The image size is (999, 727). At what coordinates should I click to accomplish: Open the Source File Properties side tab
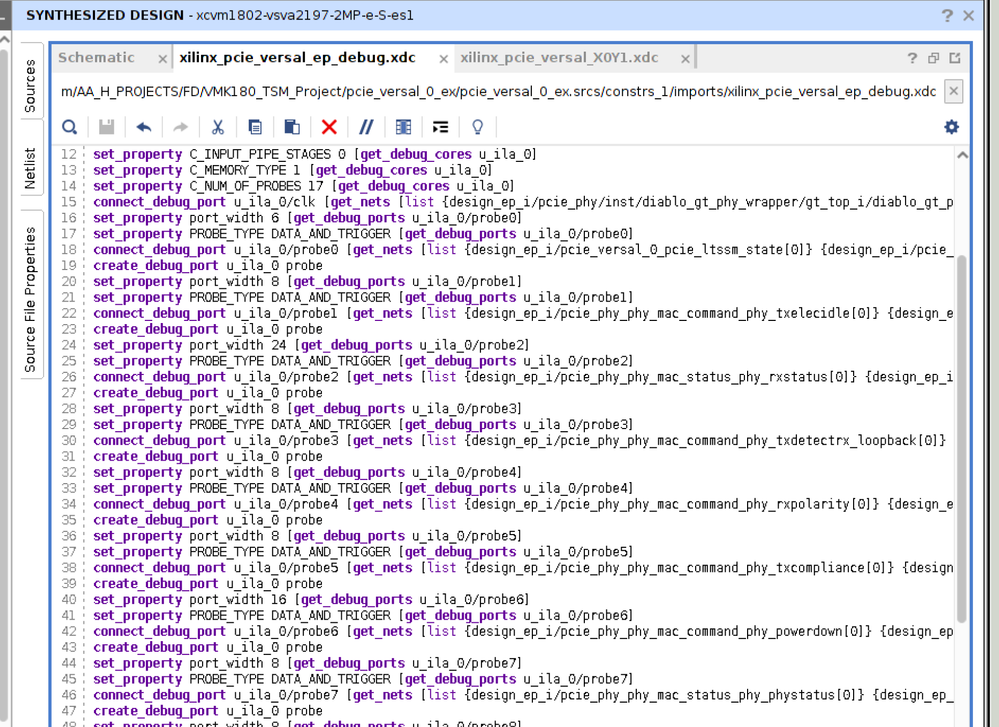(30, 299)
